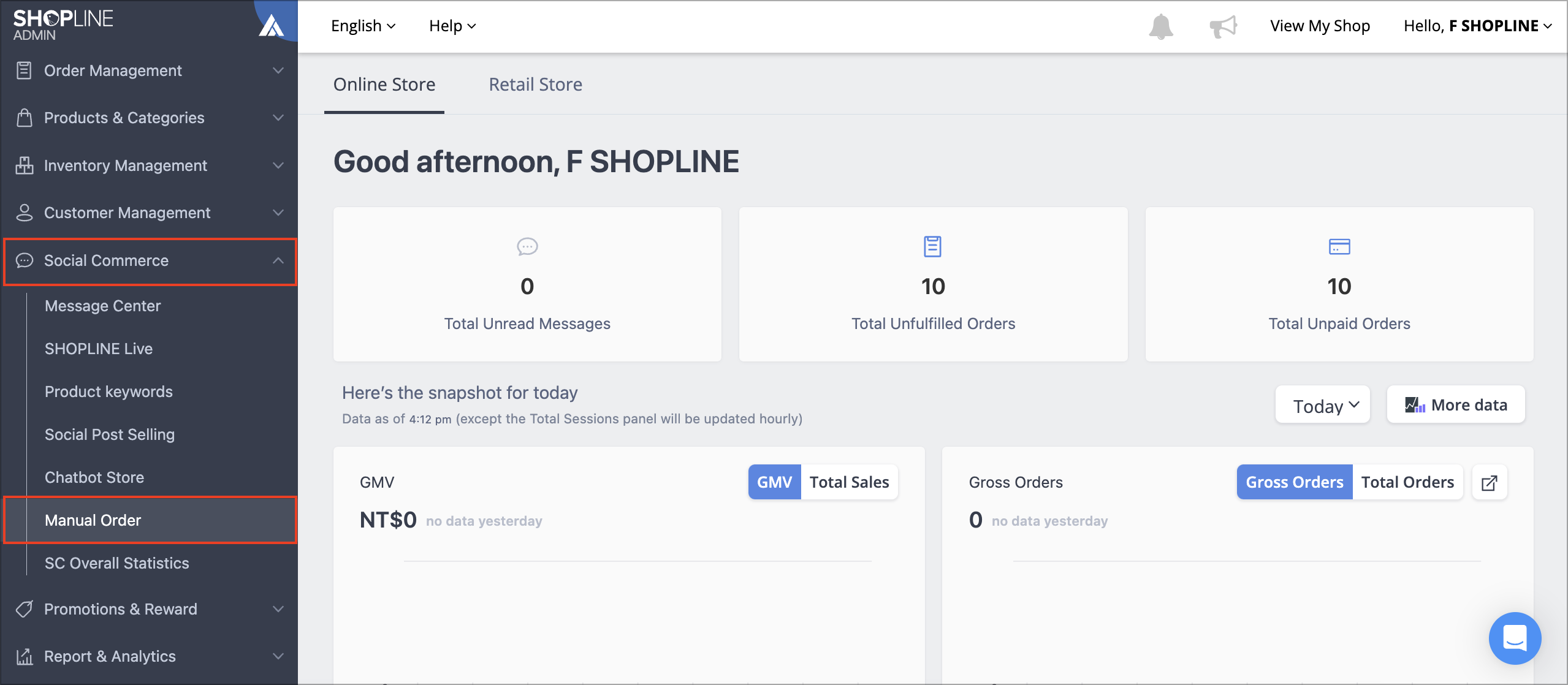
Task: Click the Products & Categories menu label
Action: click(124, 118)
